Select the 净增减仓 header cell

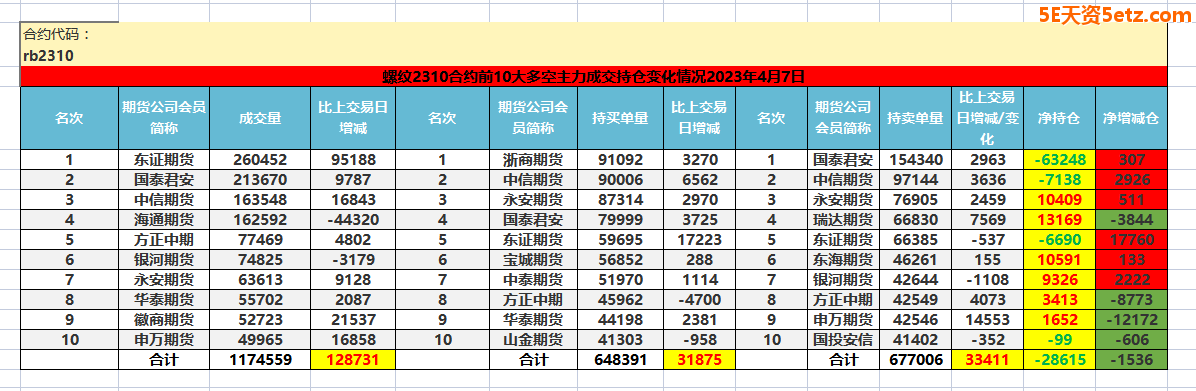pos(1130,118)
